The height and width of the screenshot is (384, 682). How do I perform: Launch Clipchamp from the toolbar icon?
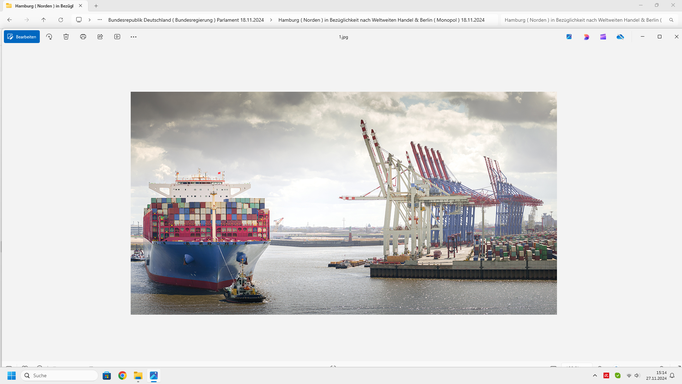(603, 37)
